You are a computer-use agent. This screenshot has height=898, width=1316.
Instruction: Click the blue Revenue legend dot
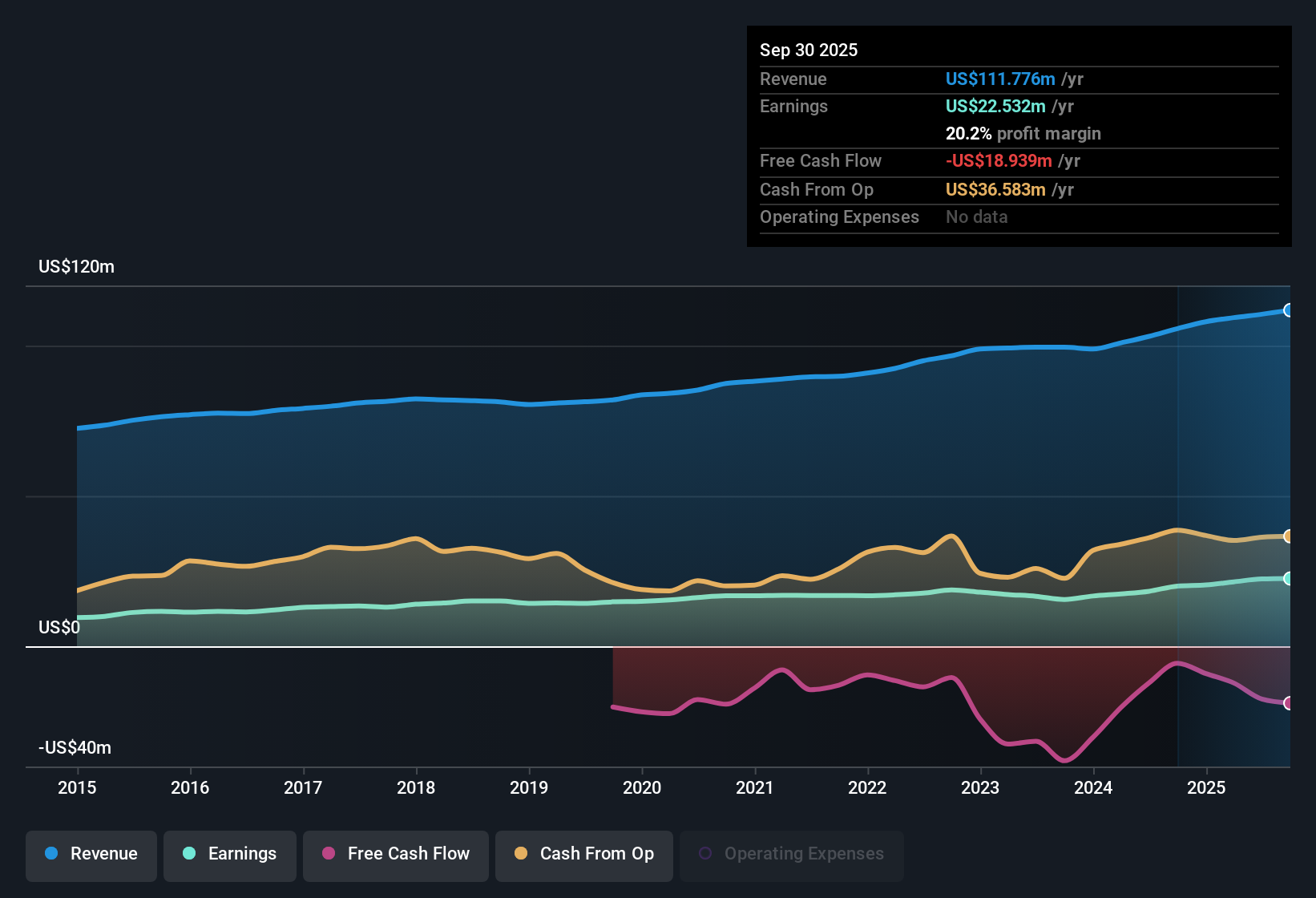pyautogui.click(x=50, y=854)
